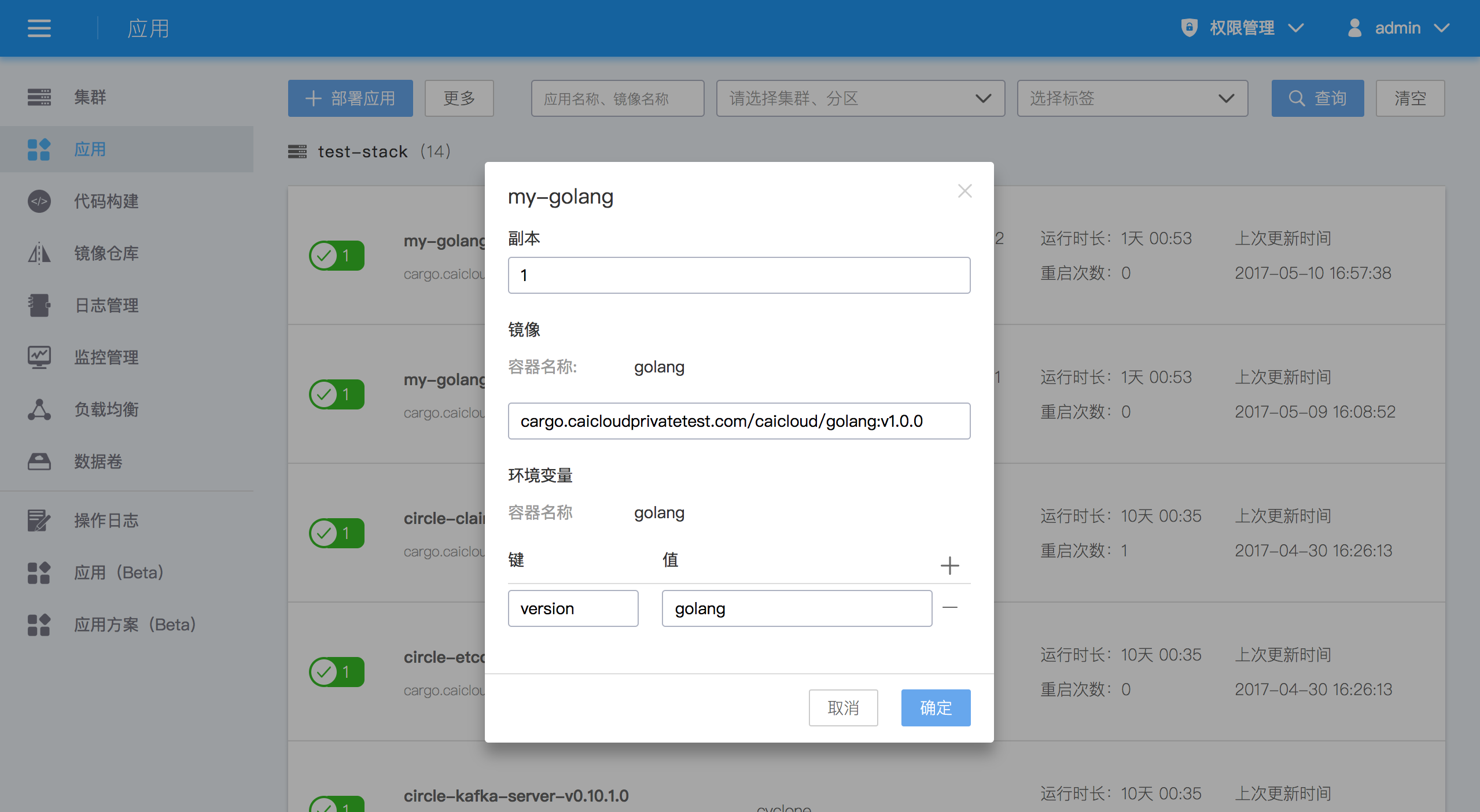Click the 确定 confirm button
This screenshot has height=812, width=1480.
935,707
